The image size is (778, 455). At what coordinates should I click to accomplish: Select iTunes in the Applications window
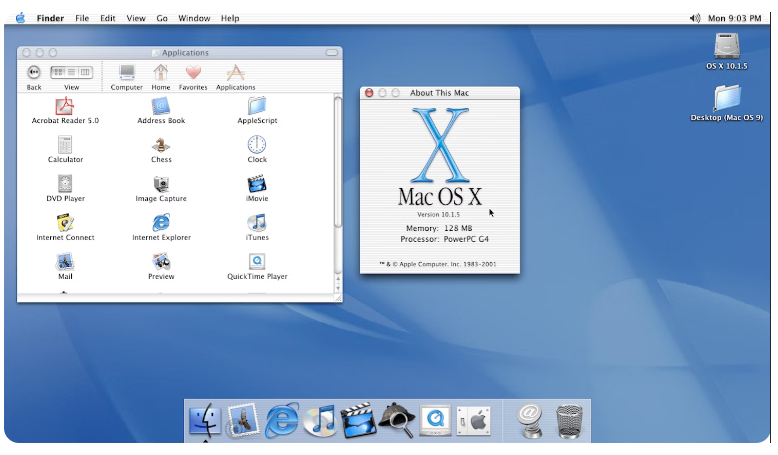257,223
